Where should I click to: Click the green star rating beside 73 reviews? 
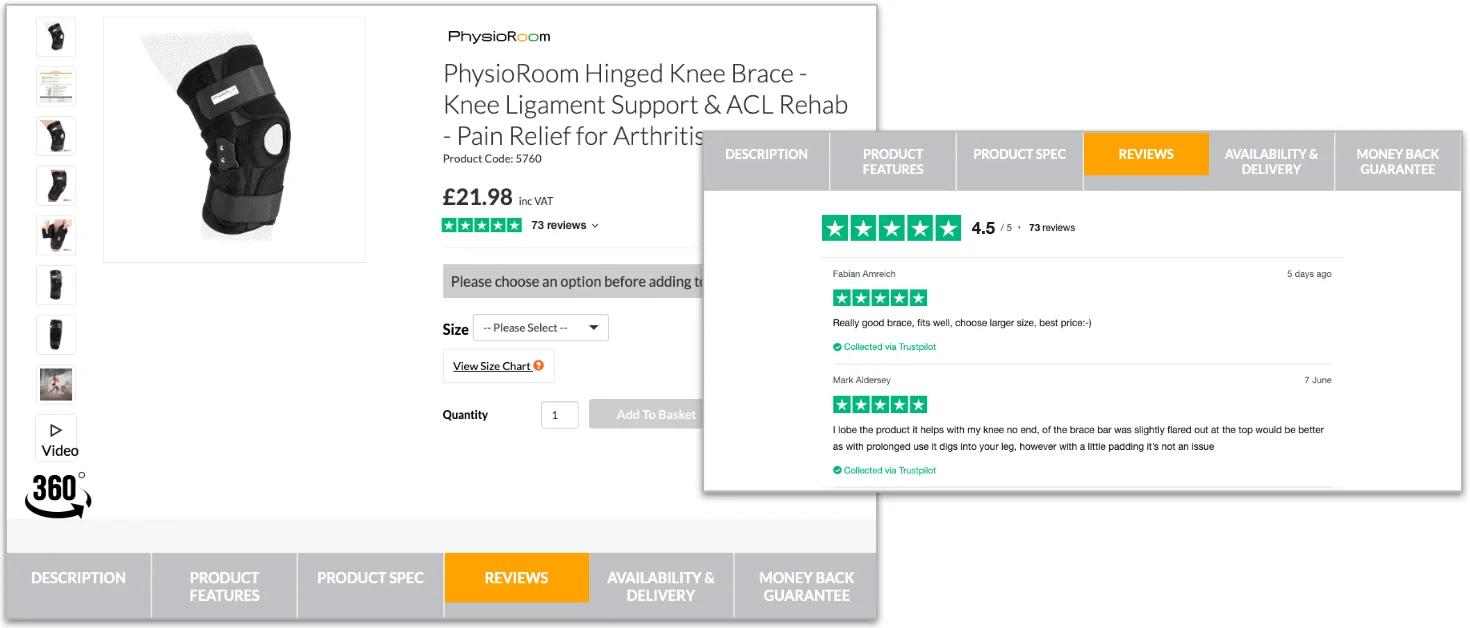(x=481, y=226)
